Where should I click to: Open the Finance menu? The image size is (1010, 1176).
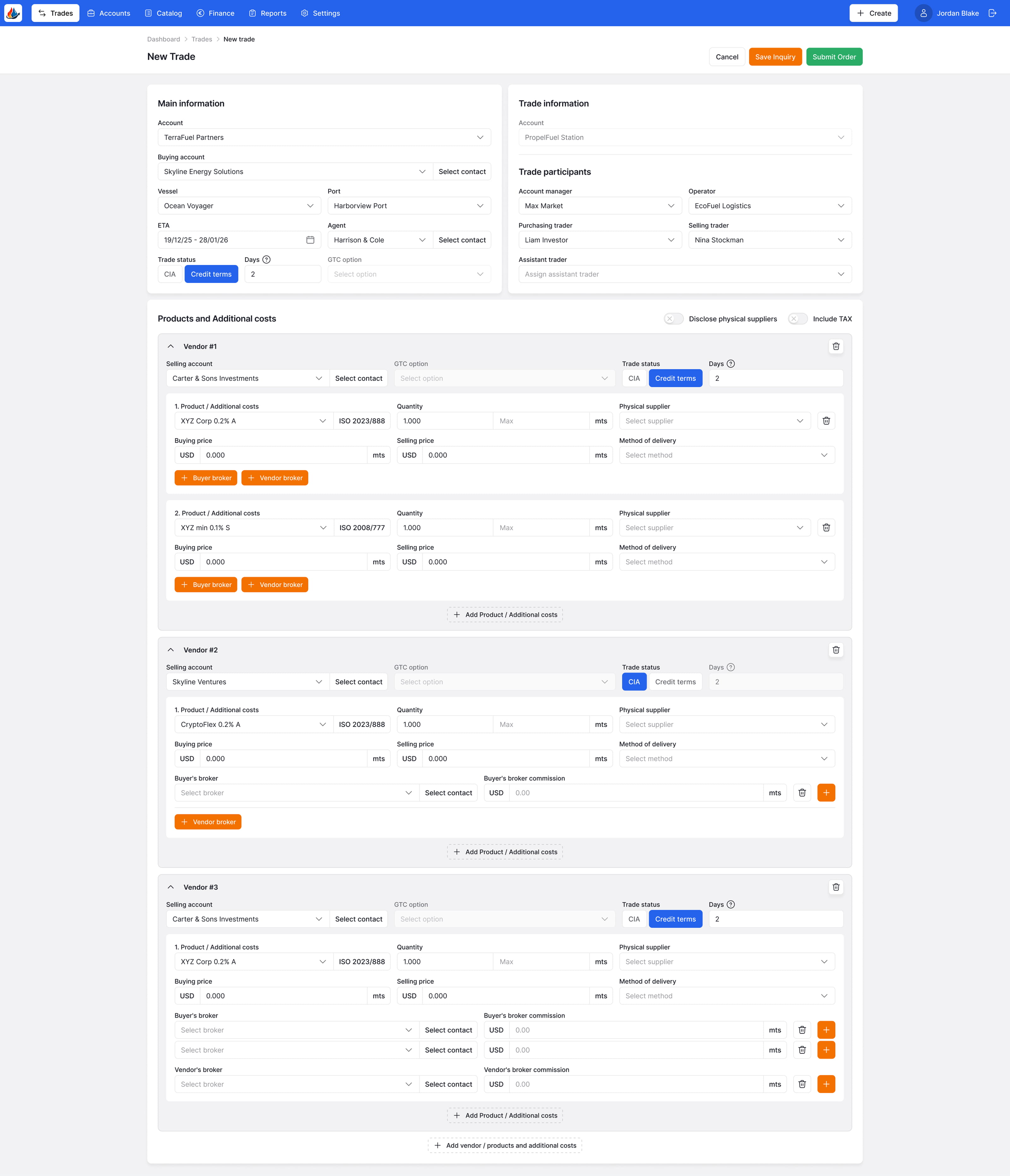[x=215, y=13]
